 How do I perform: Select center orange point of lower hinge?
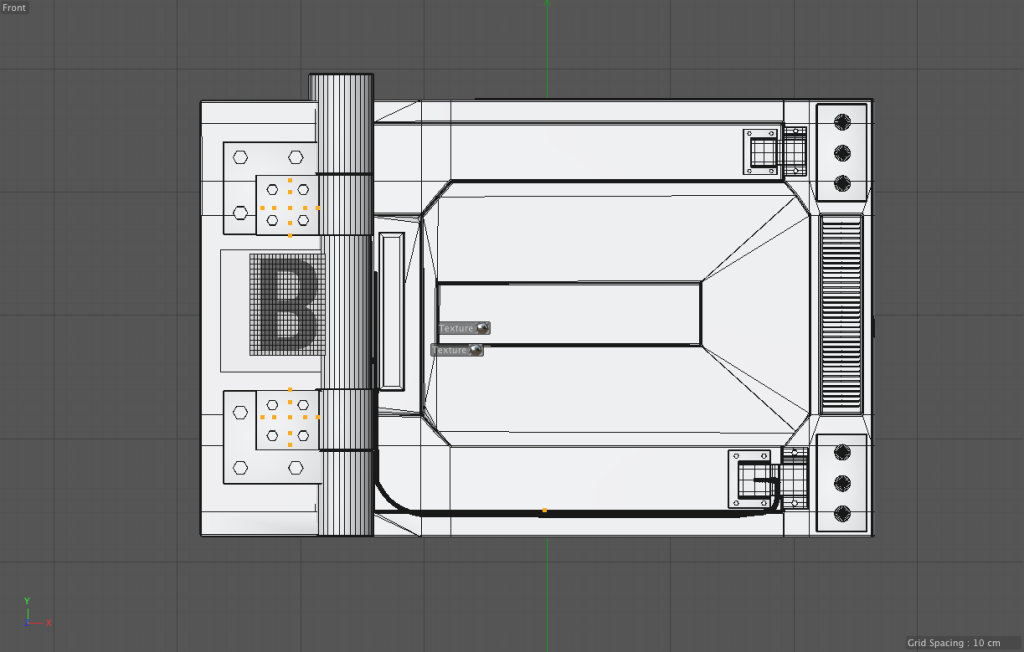pyautogui.click(x=290, y=416)
